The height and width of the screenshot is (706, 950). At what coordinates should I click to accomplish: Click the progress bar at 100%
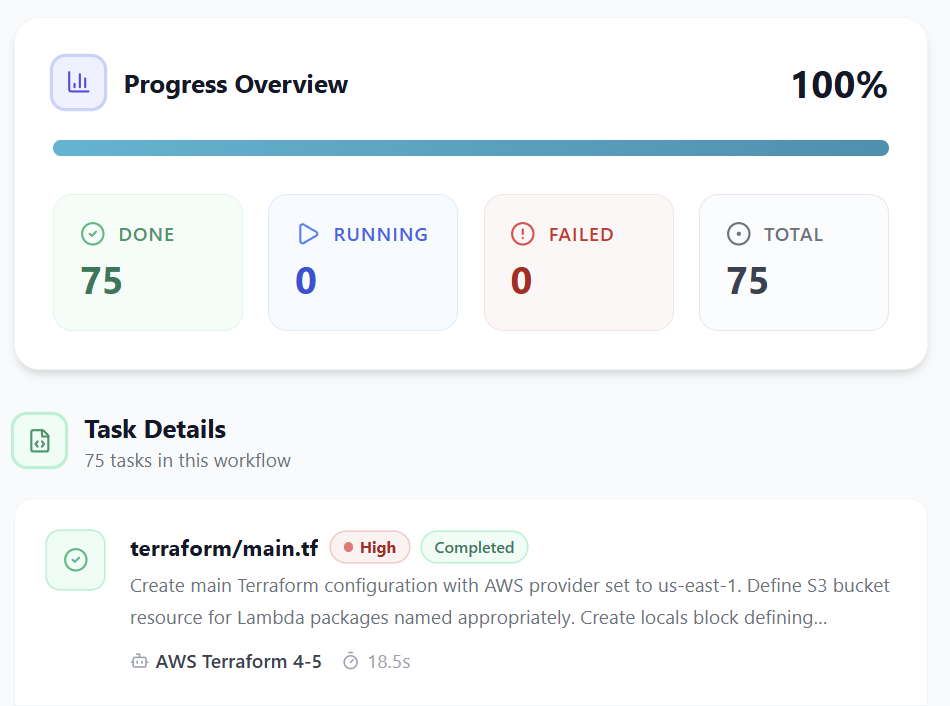point(470,148)
